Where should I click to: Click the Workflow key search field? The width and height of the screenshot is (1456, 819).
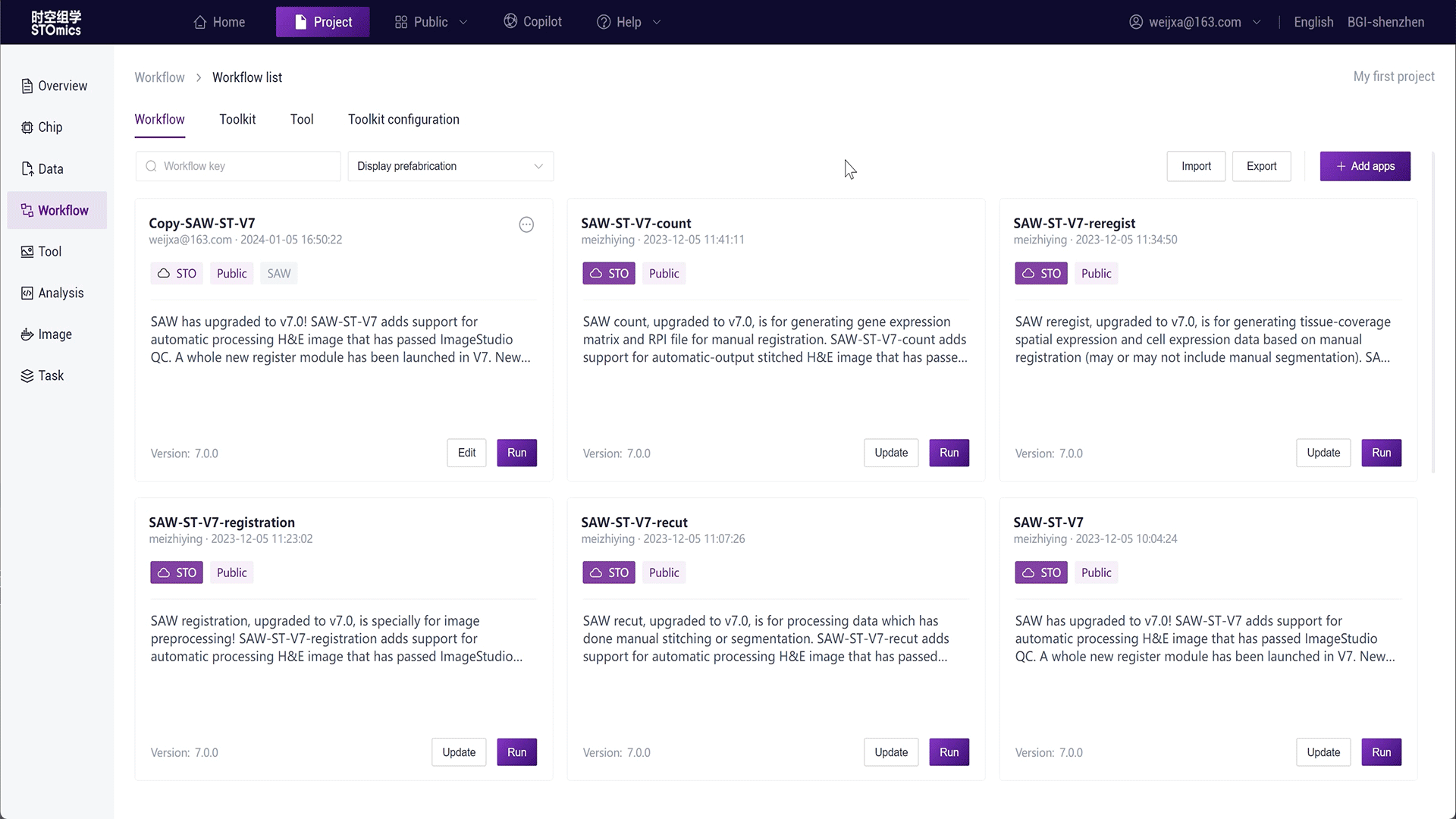238,166
